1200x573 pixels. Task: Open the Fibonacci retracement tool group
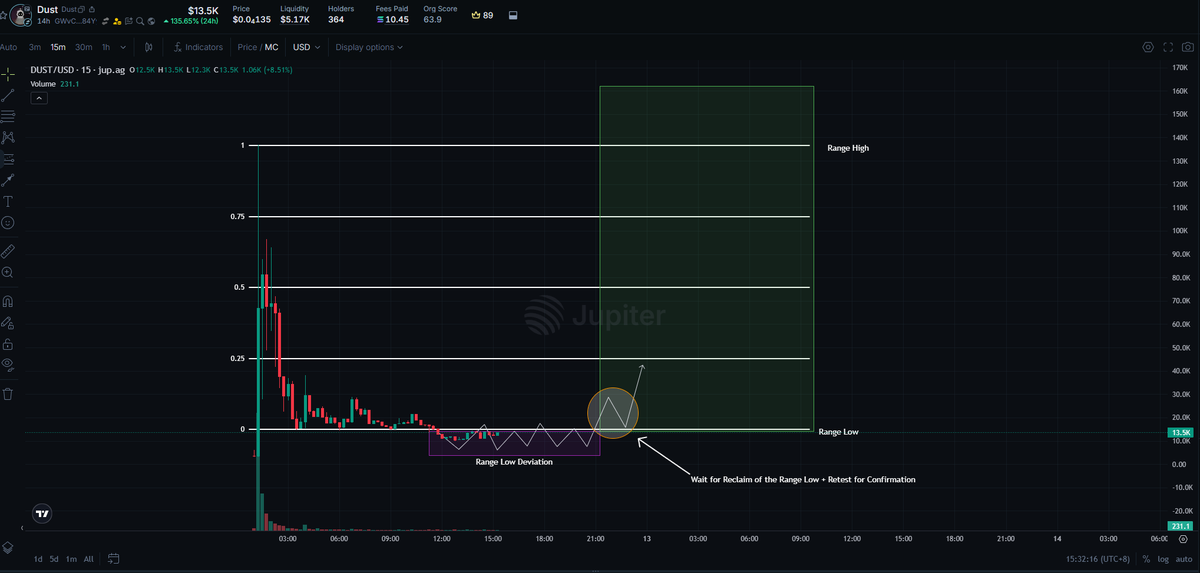tap(8, 116)
